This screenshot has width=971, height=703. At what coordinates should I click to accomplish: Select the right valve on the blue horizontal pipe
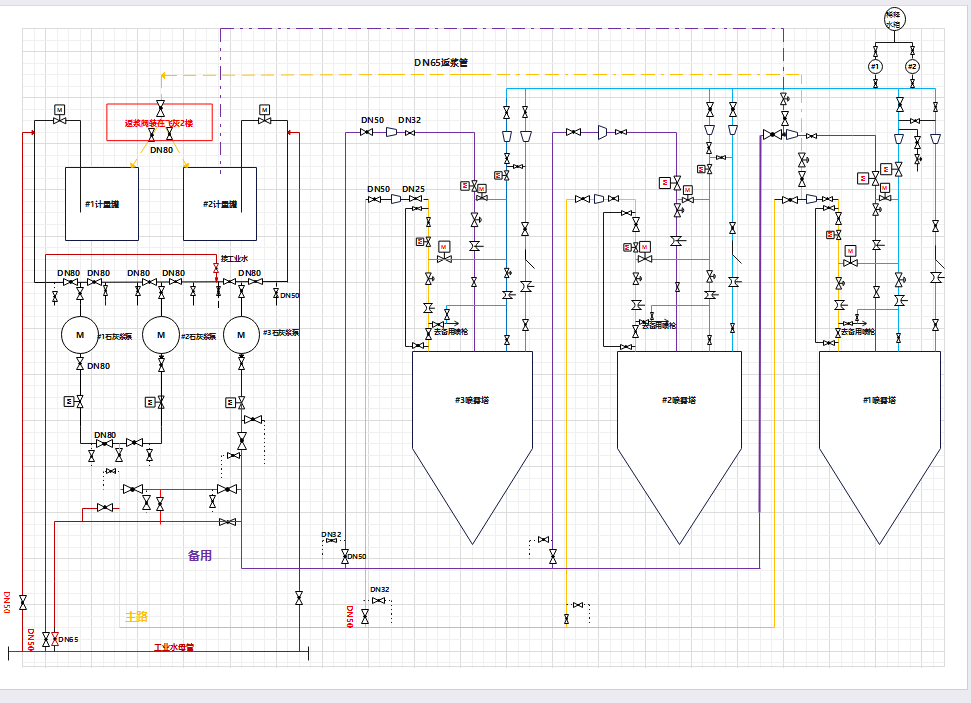click(227, 489)
